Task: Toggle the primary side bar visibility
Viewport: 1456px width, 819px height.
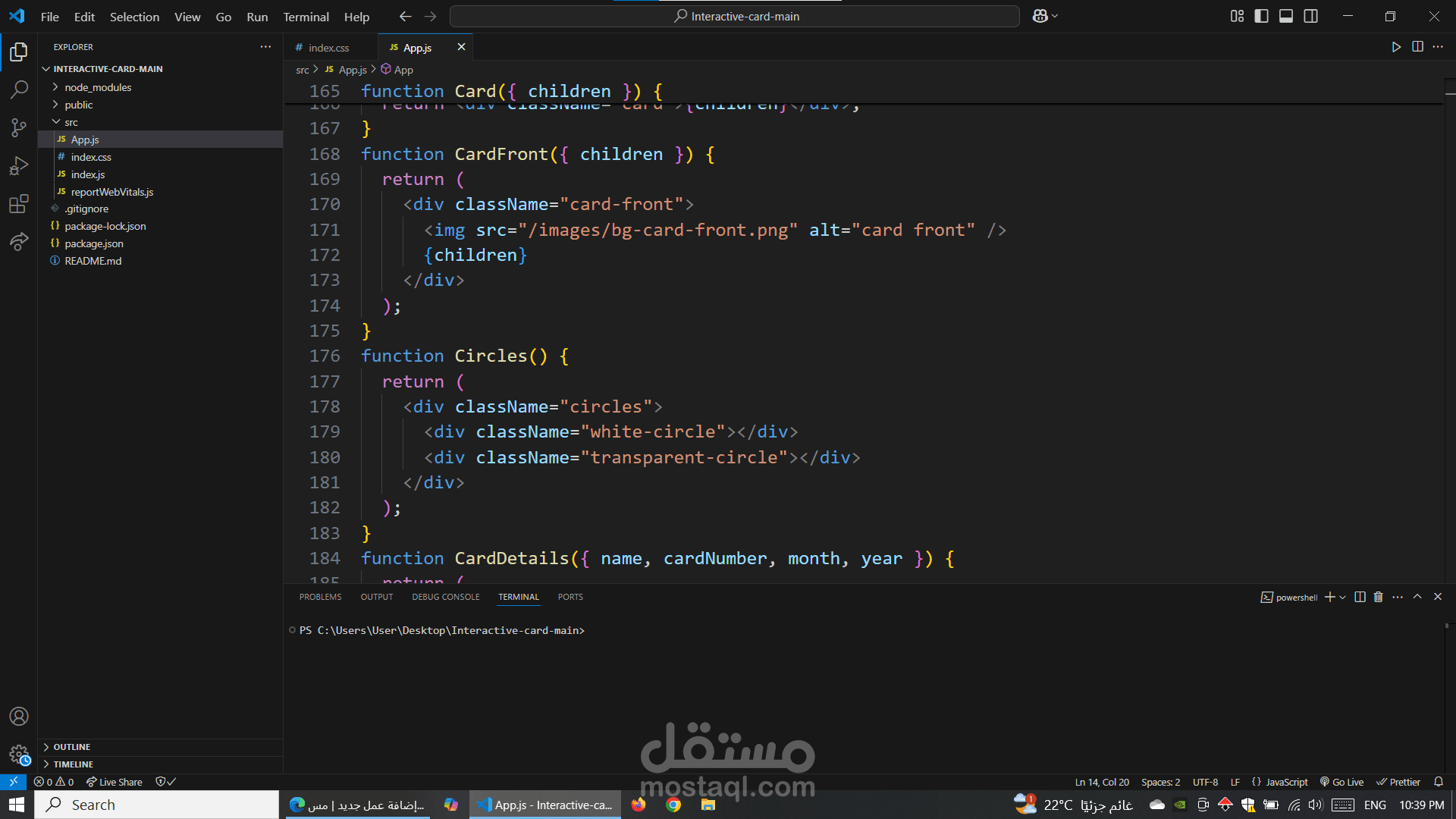Action: coord(1261,16)
